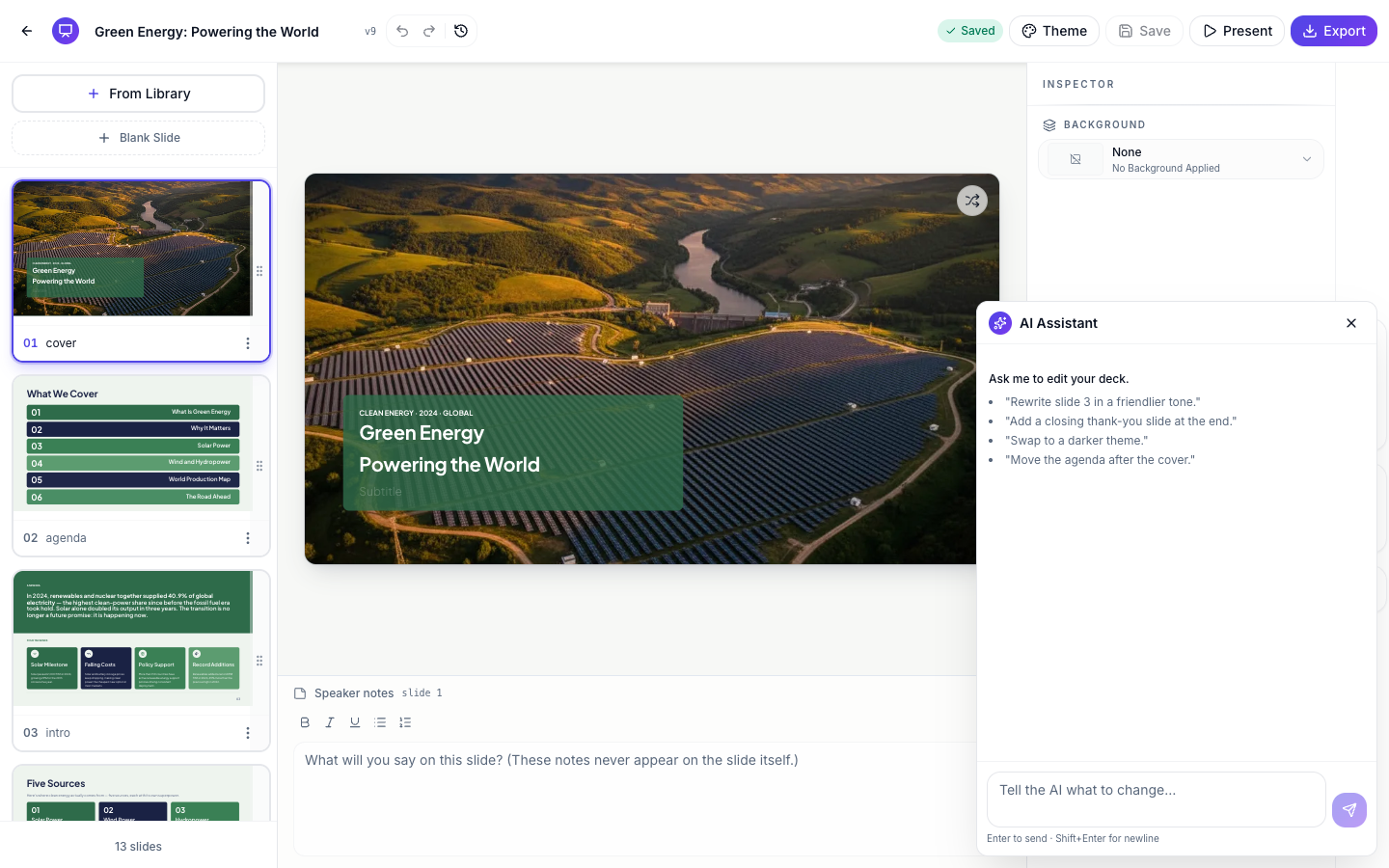Open the Theme picker

(1054, 31)
